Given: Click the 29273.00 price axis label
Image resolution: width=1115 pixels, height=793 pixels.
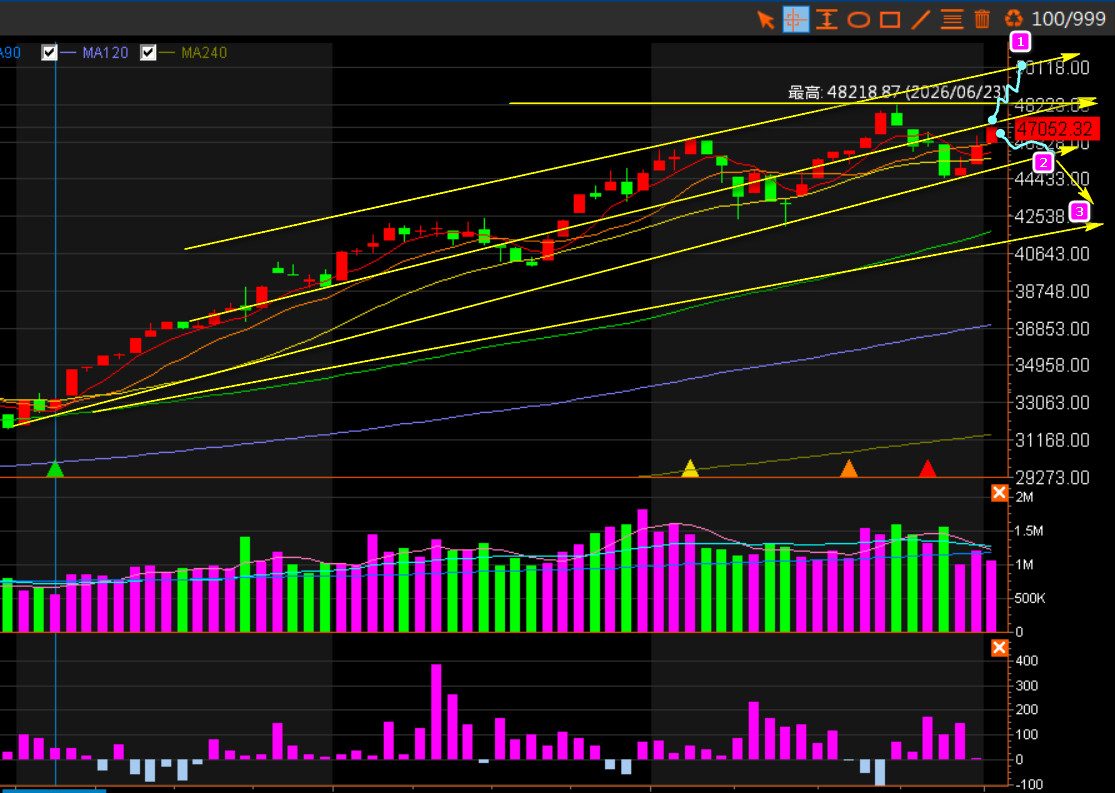Looking at the screenshot, I should (x=1052, y=477).
